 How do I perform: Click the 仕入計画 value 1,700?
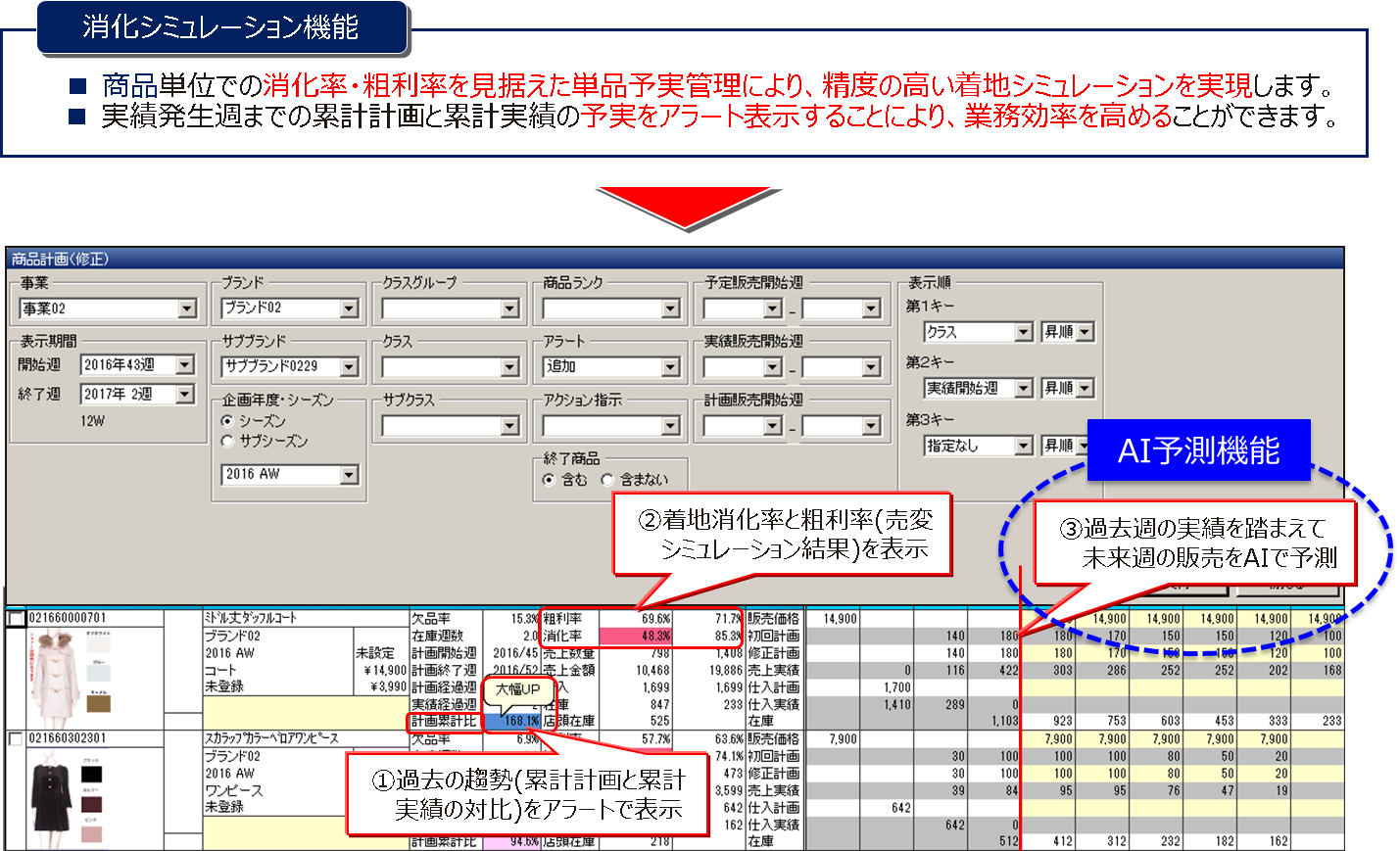click(896, 687)
